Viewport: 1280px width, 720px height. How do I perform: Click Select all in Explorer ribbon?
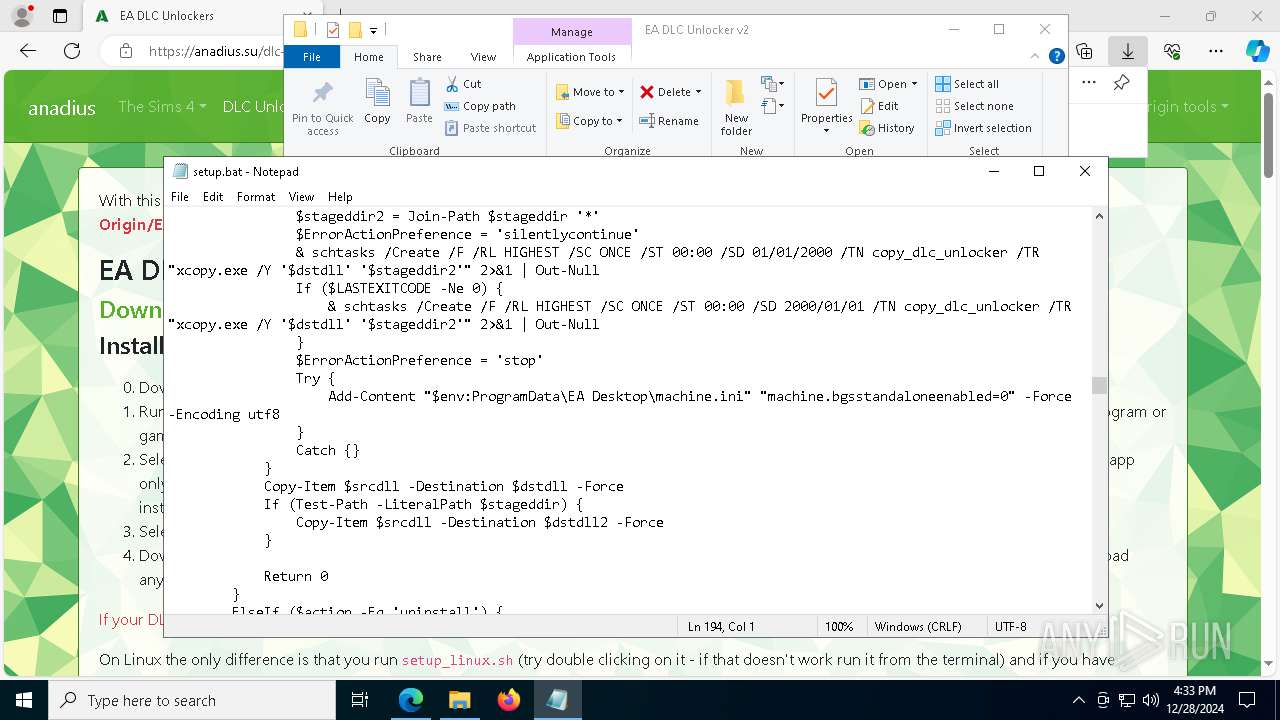point(967,84)
